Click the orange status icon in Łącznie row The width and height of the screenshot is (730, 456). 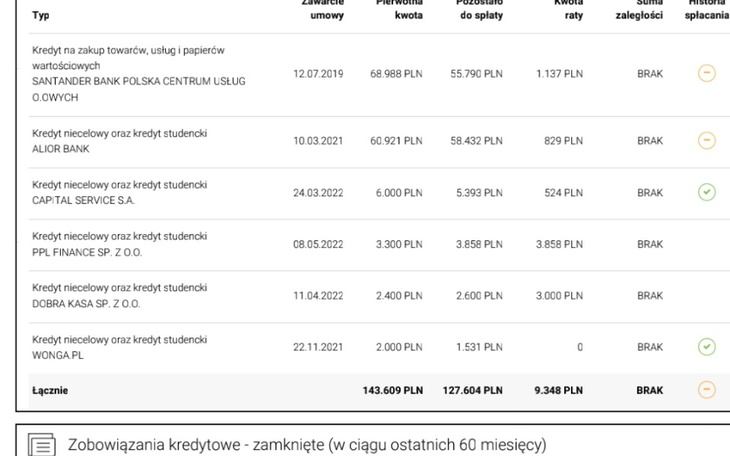(x=706, y=390)
